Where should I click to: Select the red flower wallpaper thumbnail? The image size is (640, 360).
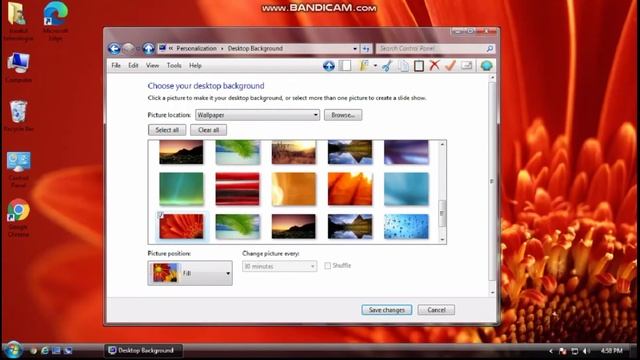point(181,226)
